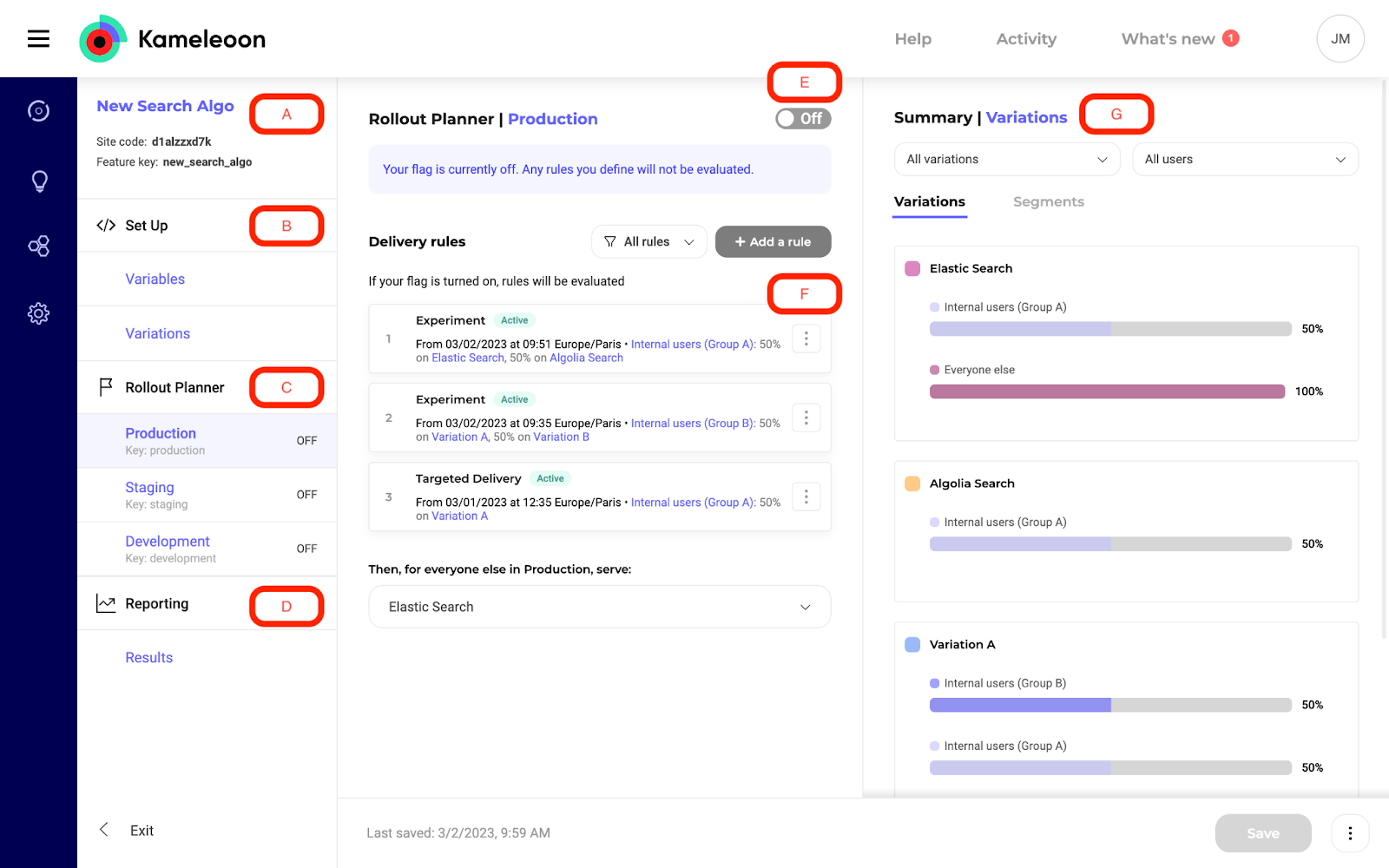Click the JM user avatar
Viewport: 1389px width, 868px height.
(1340, 39)
